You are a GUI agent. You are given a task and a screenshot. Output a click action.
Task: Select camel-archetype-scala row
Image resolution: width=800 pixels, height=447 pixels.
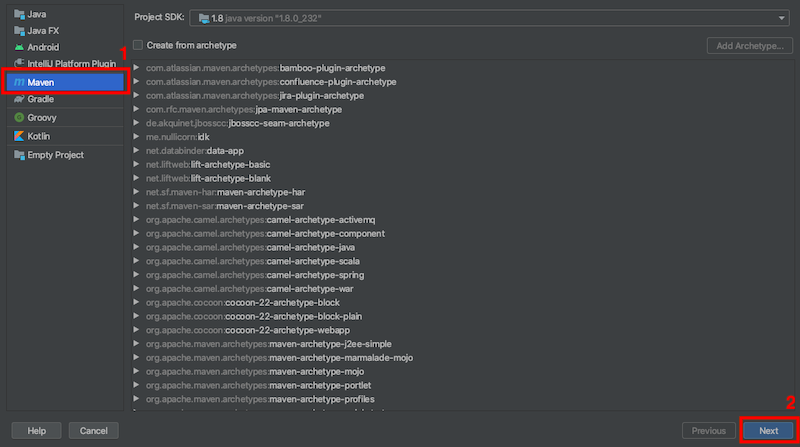tap(462, 261)
